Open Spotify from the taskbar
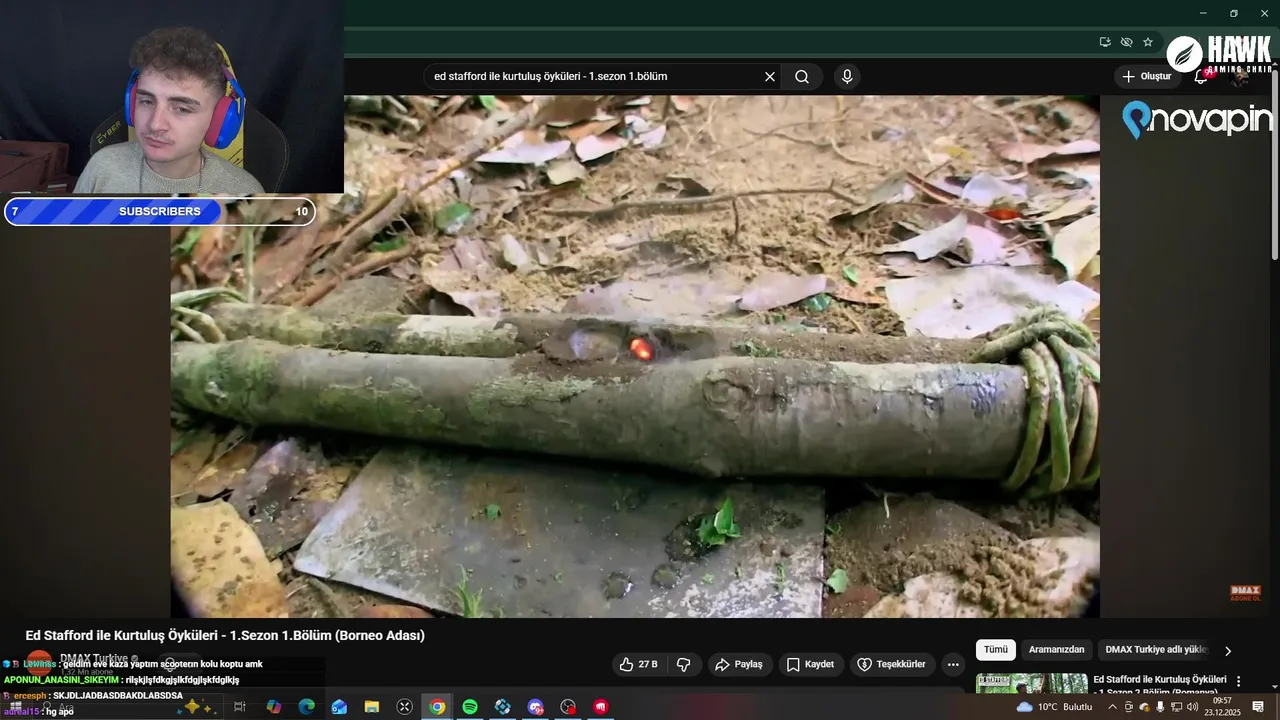This screenshot has width=1280, height=720. coord(470,707)
